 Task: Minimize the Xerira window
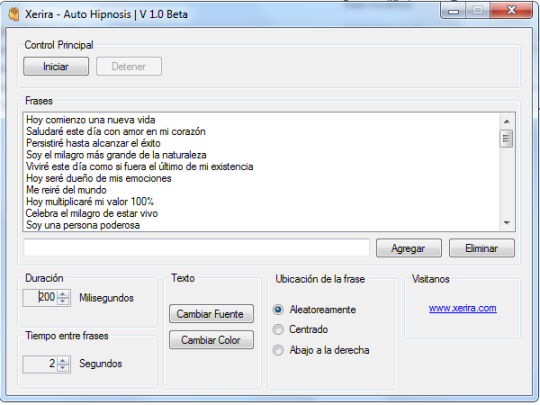[x=453, y=11]
